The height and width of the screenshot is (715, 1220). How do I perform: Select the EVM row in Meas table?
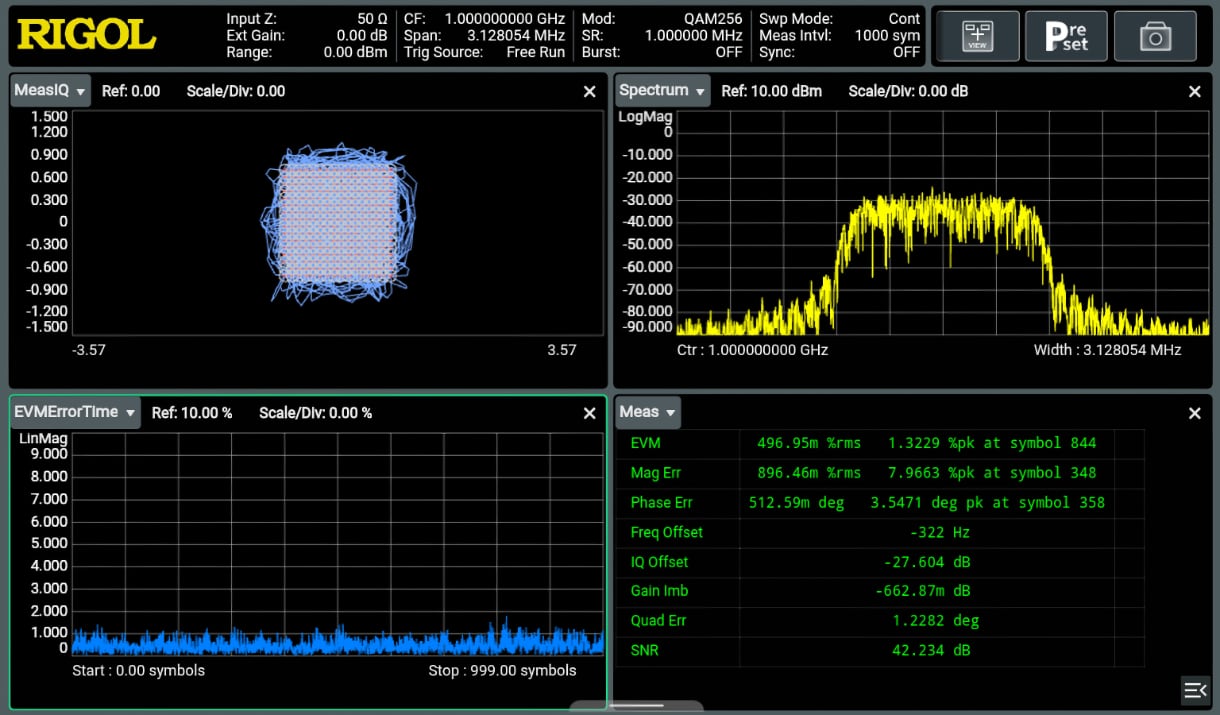[x=879, y=443]
